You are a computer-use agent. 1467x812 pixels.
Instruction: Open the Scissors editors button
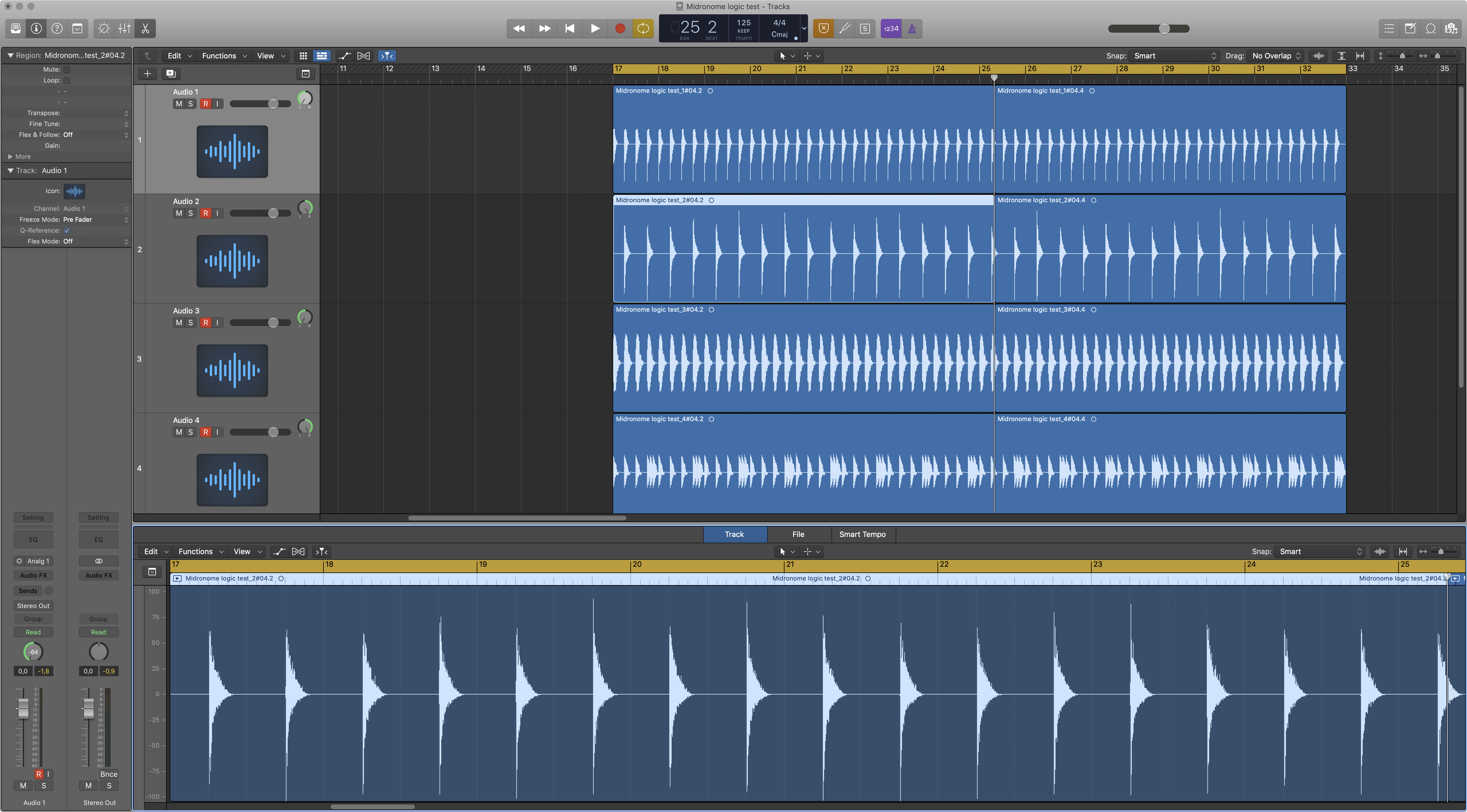click(x=145, y=28)
